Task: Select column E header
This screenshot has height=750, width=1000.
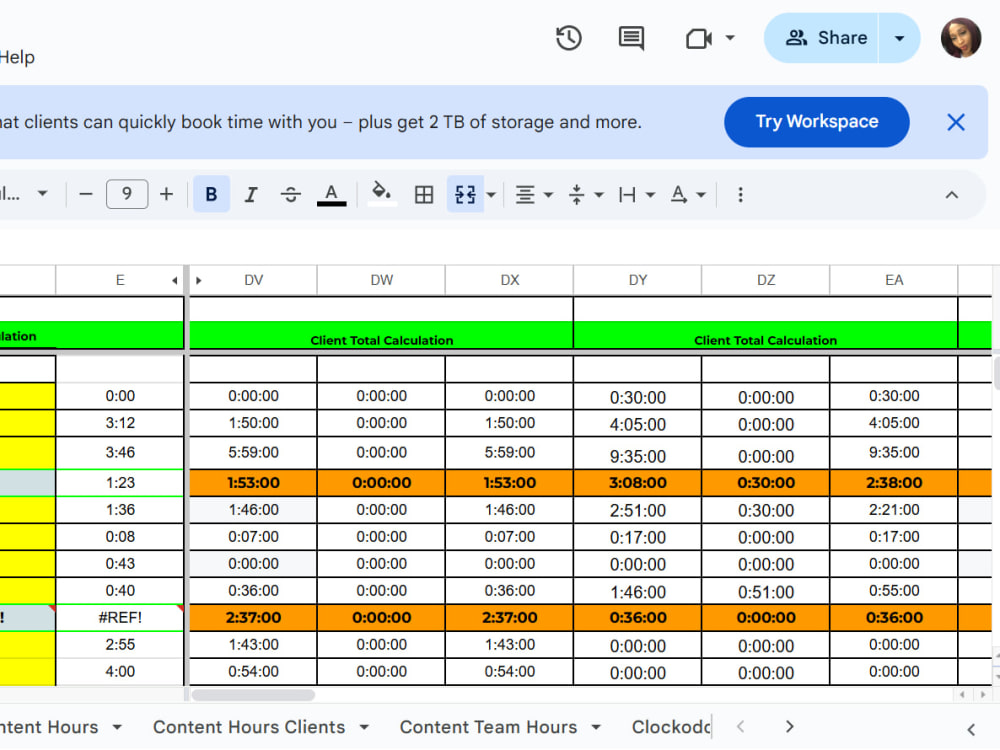Action: coord(120,281)
